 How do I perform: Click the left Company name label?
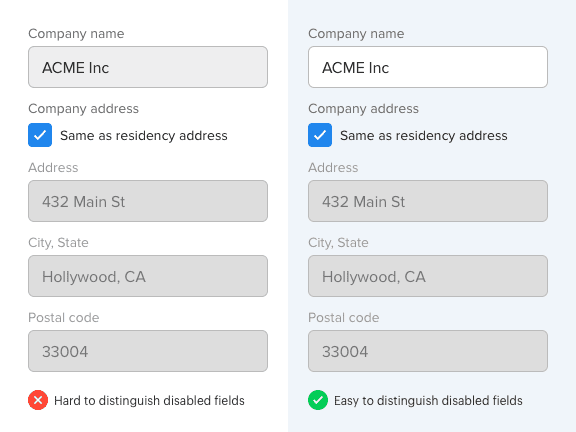click(x=76, y=34)
